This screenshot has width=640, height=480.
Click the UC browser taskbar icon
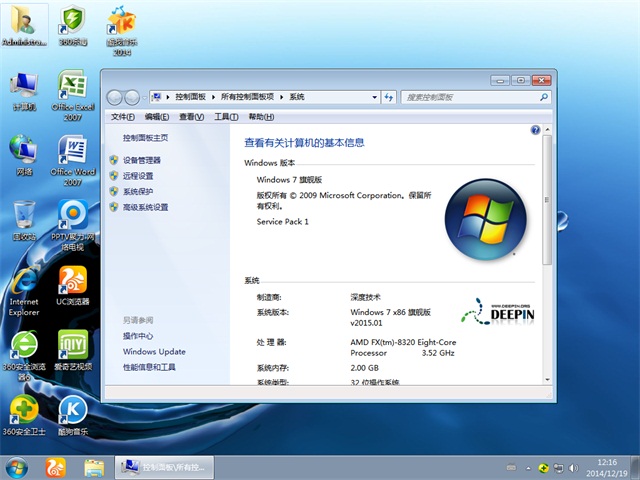point(56,467)
